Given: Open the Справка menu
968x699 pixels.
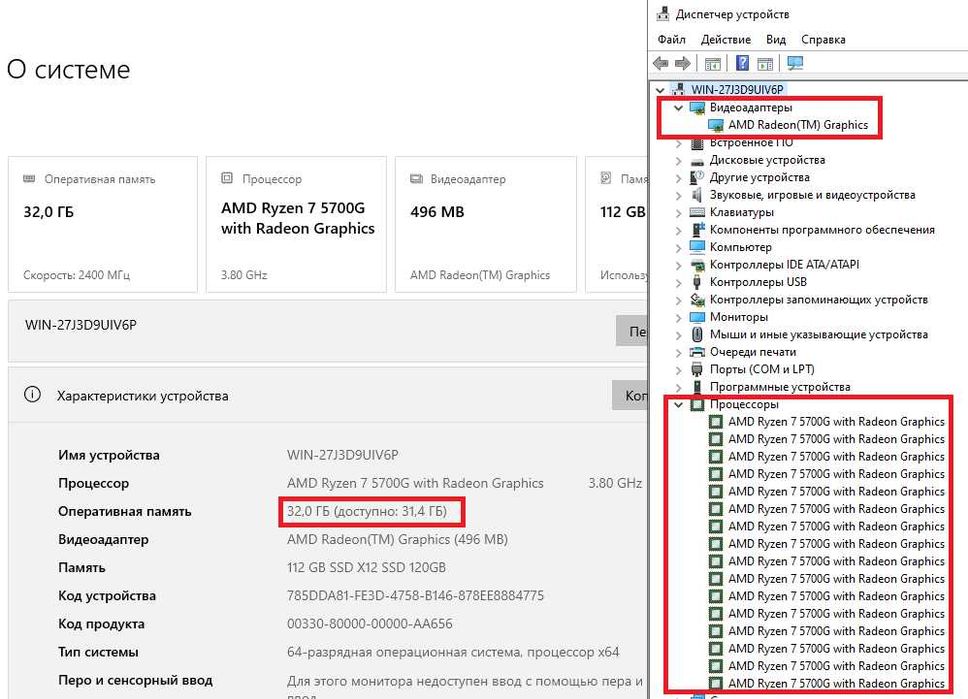Looking at the screenshot, I should (823, 40).
